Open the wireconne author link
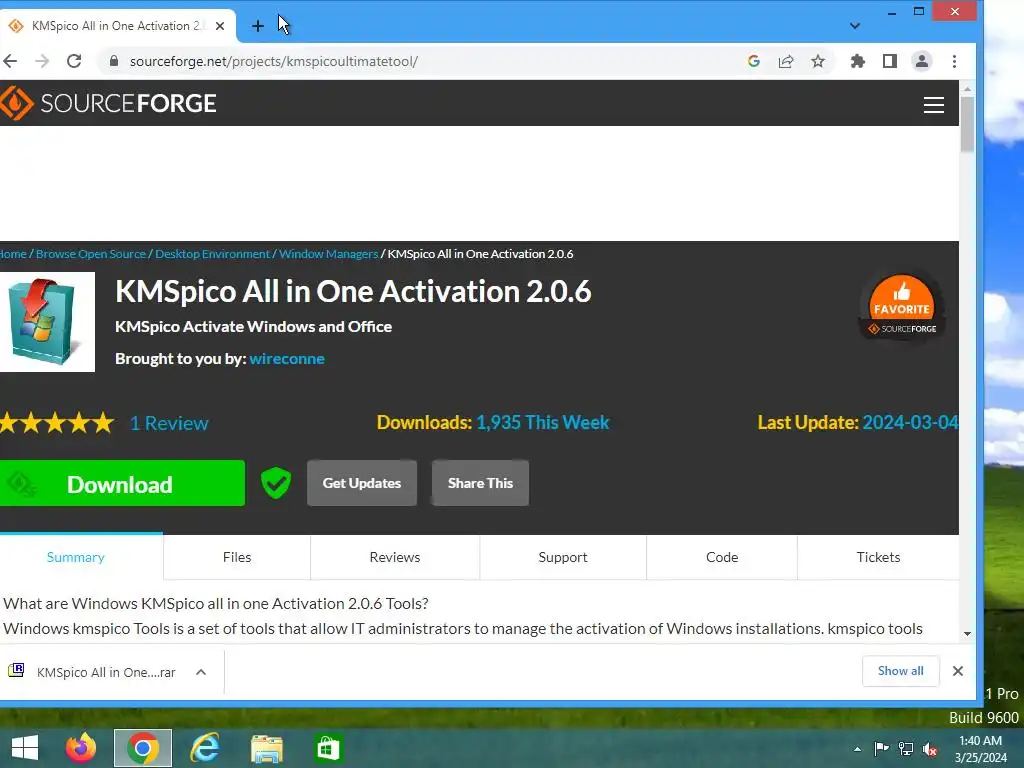Screen dimensions: 1024x768 (287, 359)
